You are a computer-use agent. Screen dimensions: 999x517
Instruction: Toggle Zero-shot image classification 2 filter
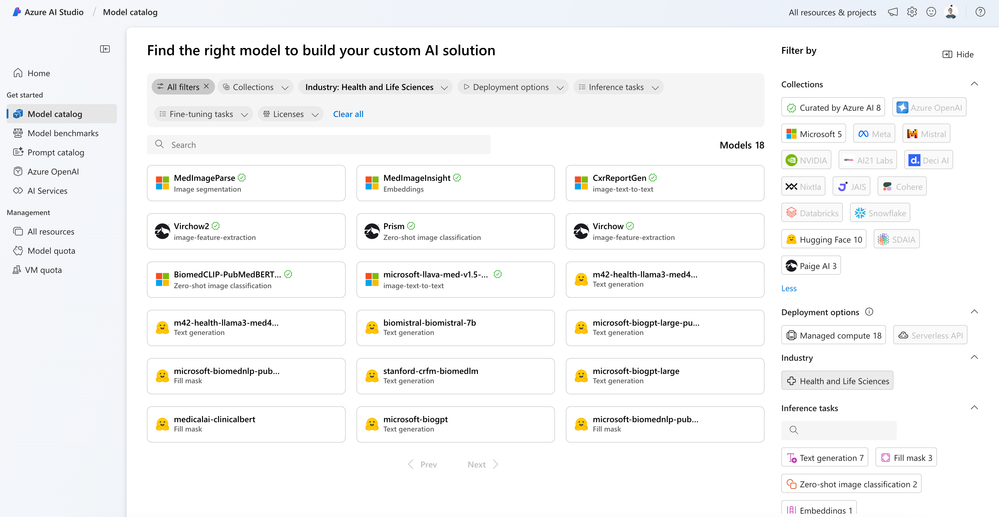tap(852, 484)
